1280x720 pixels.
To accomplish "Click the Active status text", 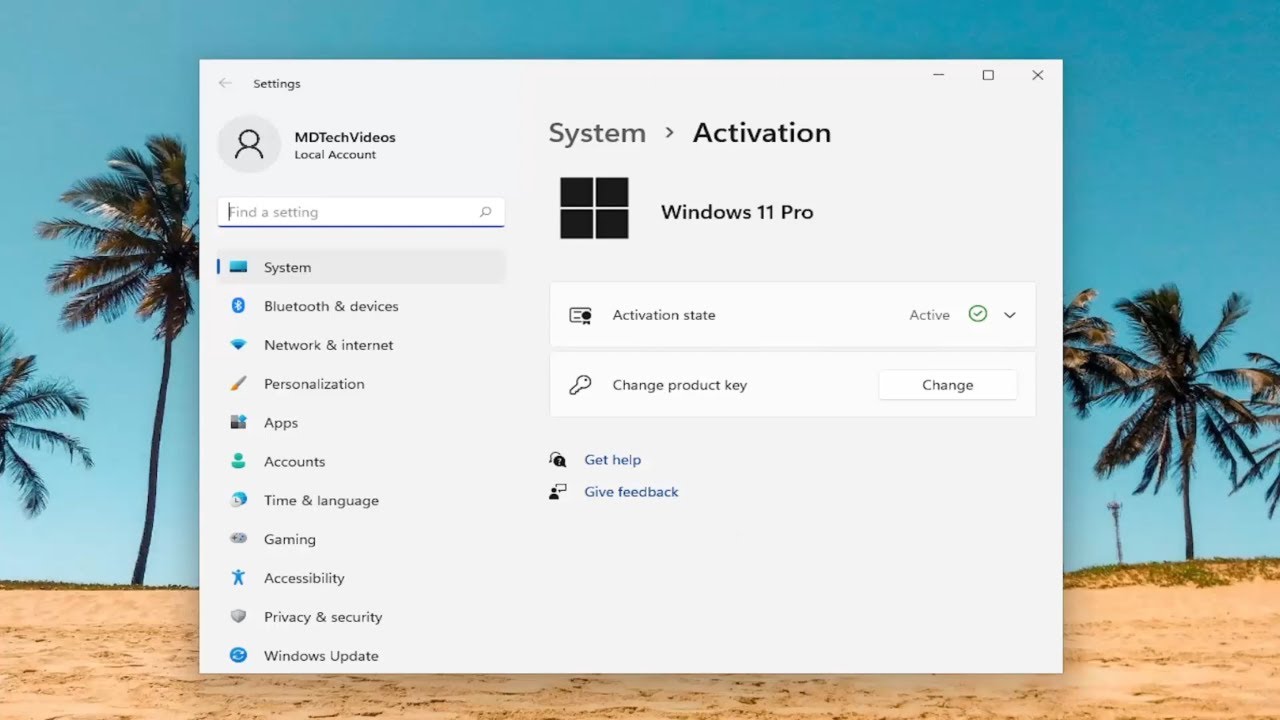I will click(x=929, y=315).
